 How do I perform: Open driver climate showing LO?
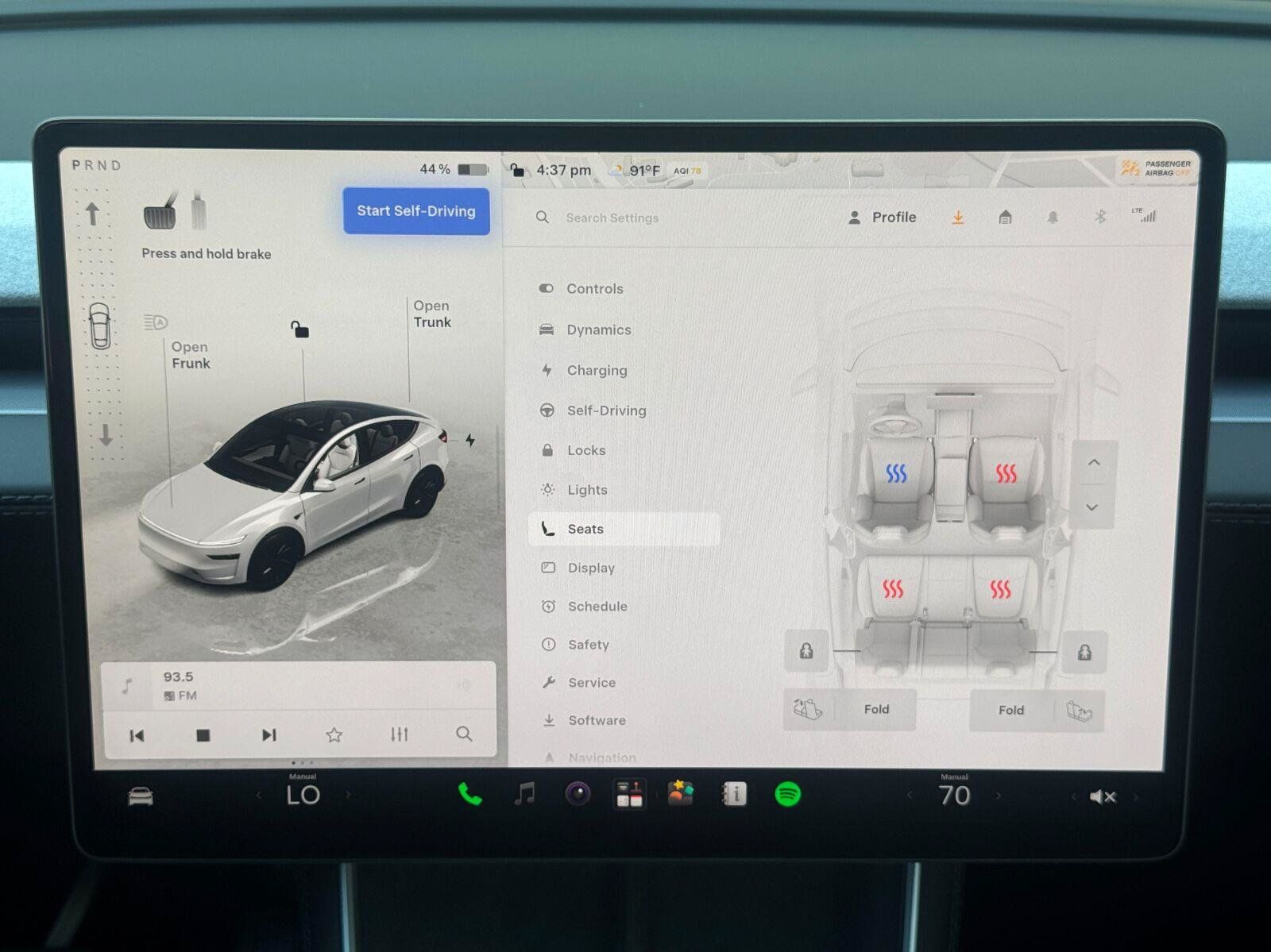303,794
